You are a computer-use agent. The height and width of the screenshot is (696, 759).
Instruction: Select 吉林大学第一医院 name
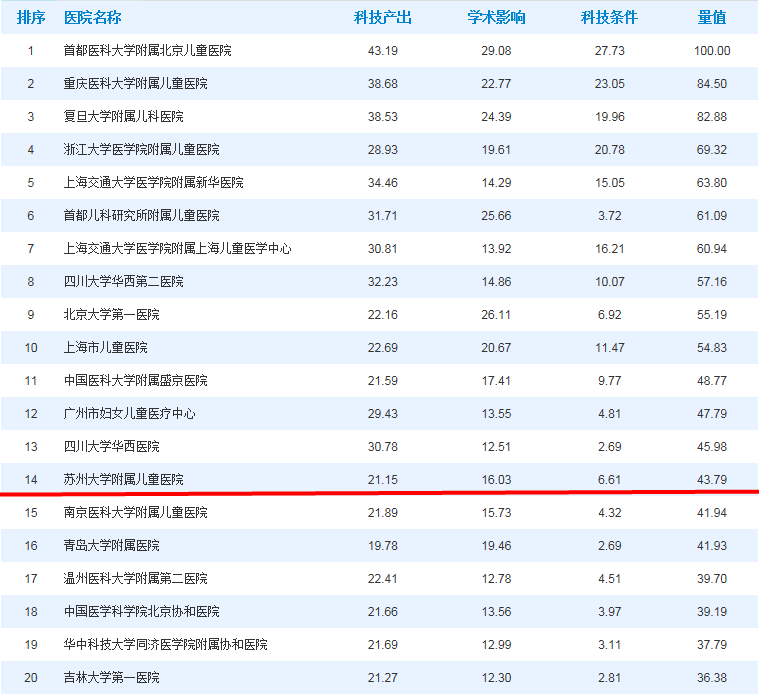coord(111,677)
